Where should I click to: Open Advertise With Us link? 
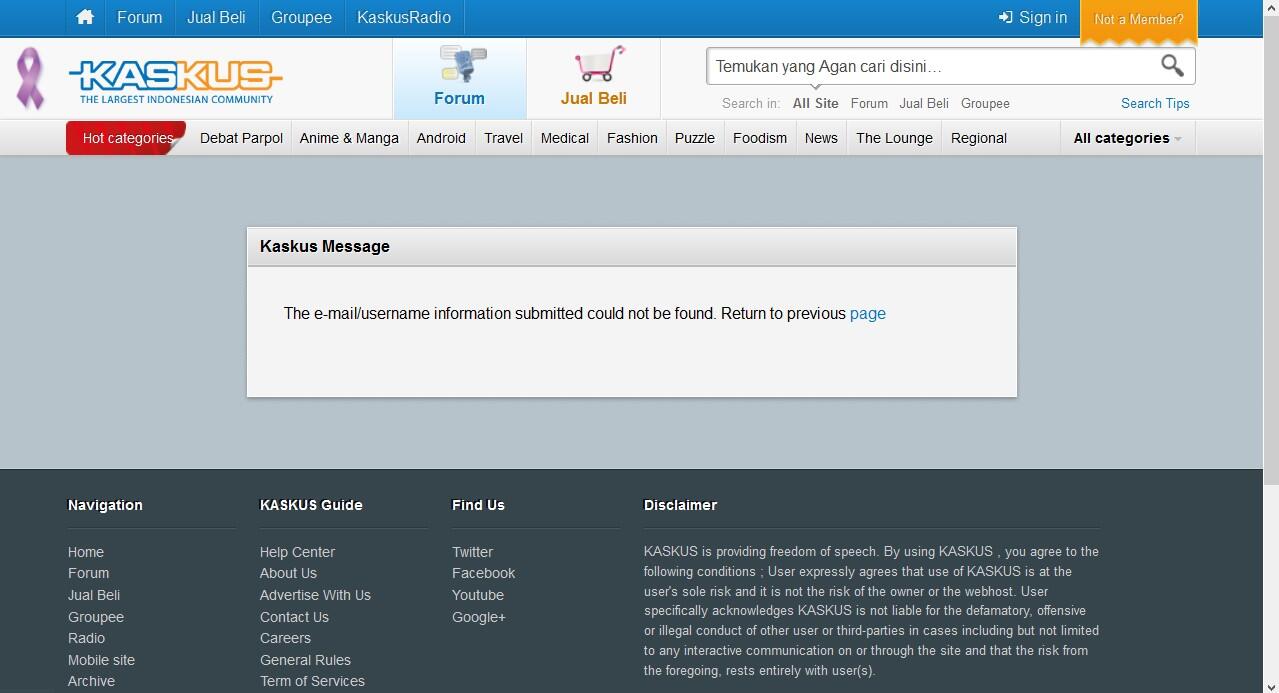(315, 595)
